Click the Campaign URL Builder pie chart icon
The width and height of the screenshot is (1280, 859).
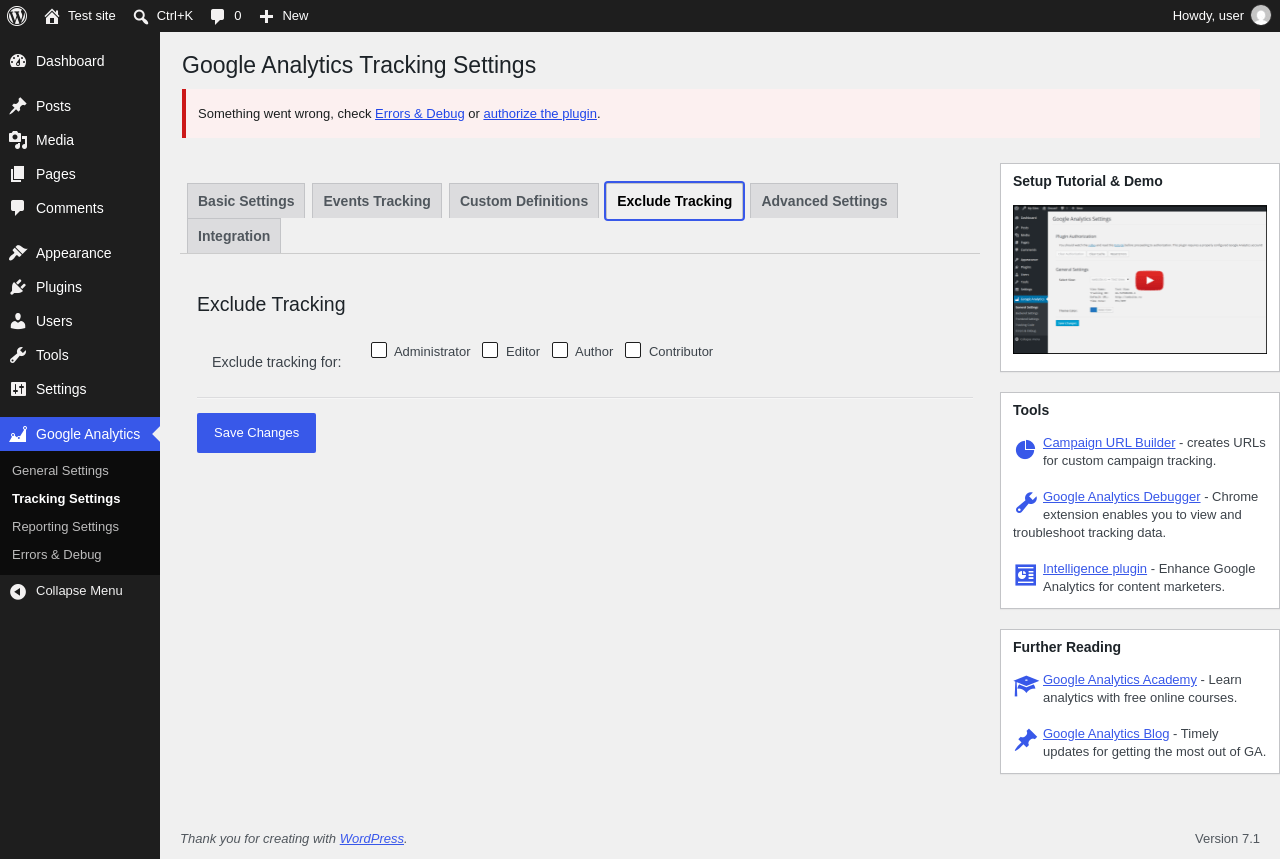1025,450
